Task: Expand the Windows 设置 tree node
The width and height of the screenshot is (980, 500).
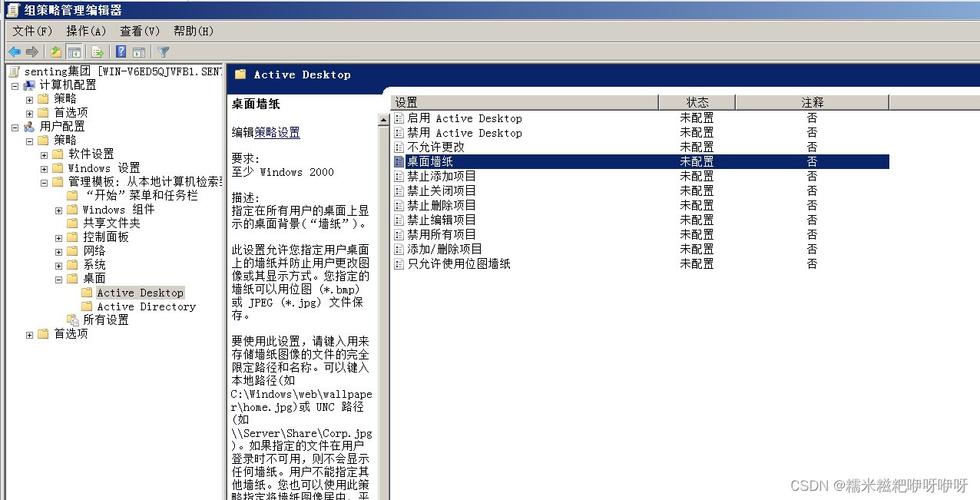Action: tap(44, 169)
